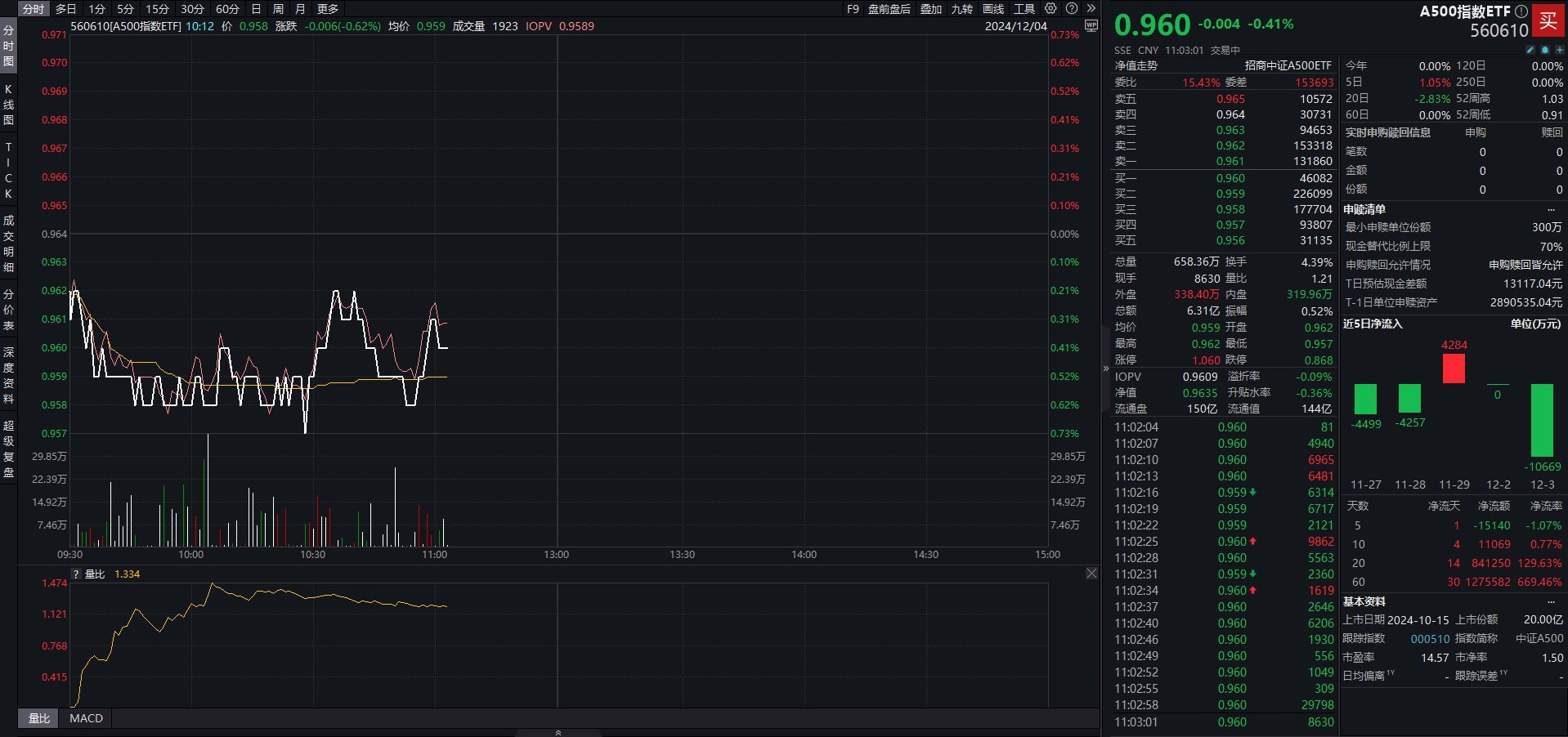Open 申赎清单 more options ellipsis
Image resolution: width=1568 pixels, height=737 pixels.
[x=1551, y=210]
